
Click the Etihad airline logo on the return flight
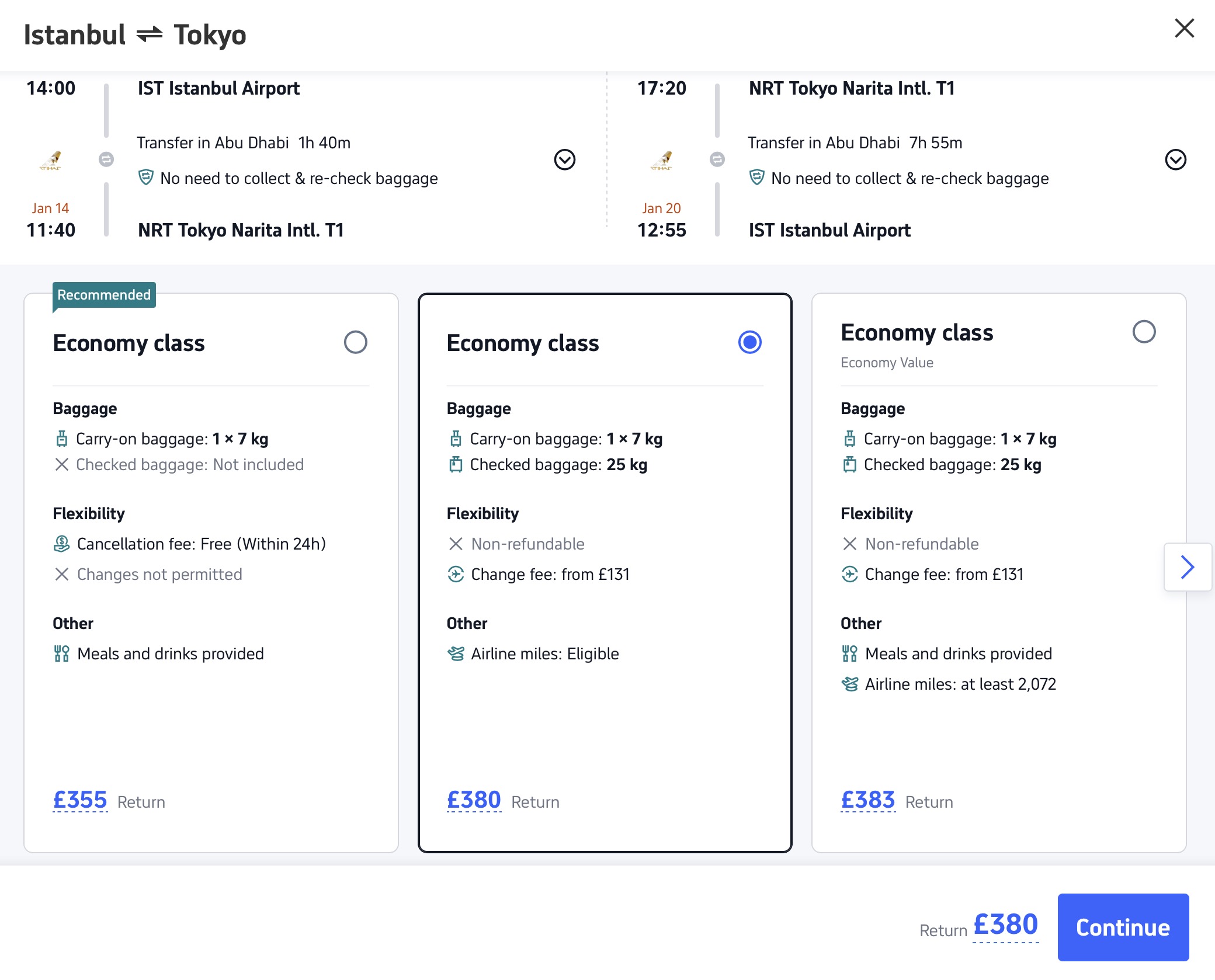pyautogui.click(x=662, y=160)
